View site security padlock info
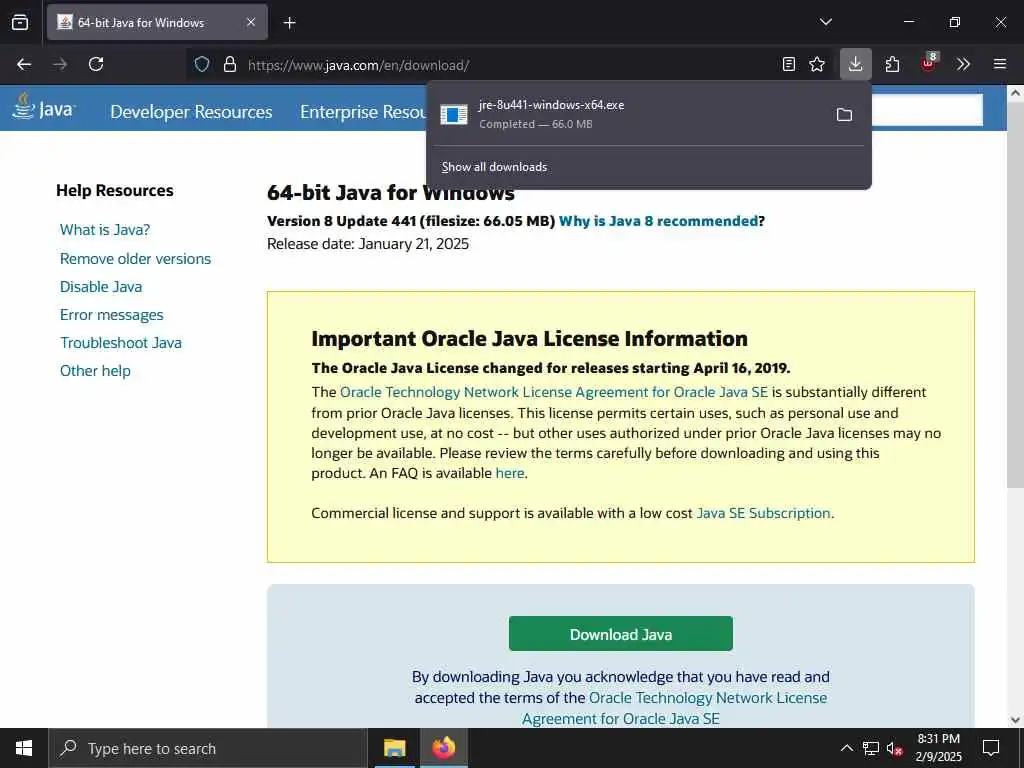 coord(229,64)
